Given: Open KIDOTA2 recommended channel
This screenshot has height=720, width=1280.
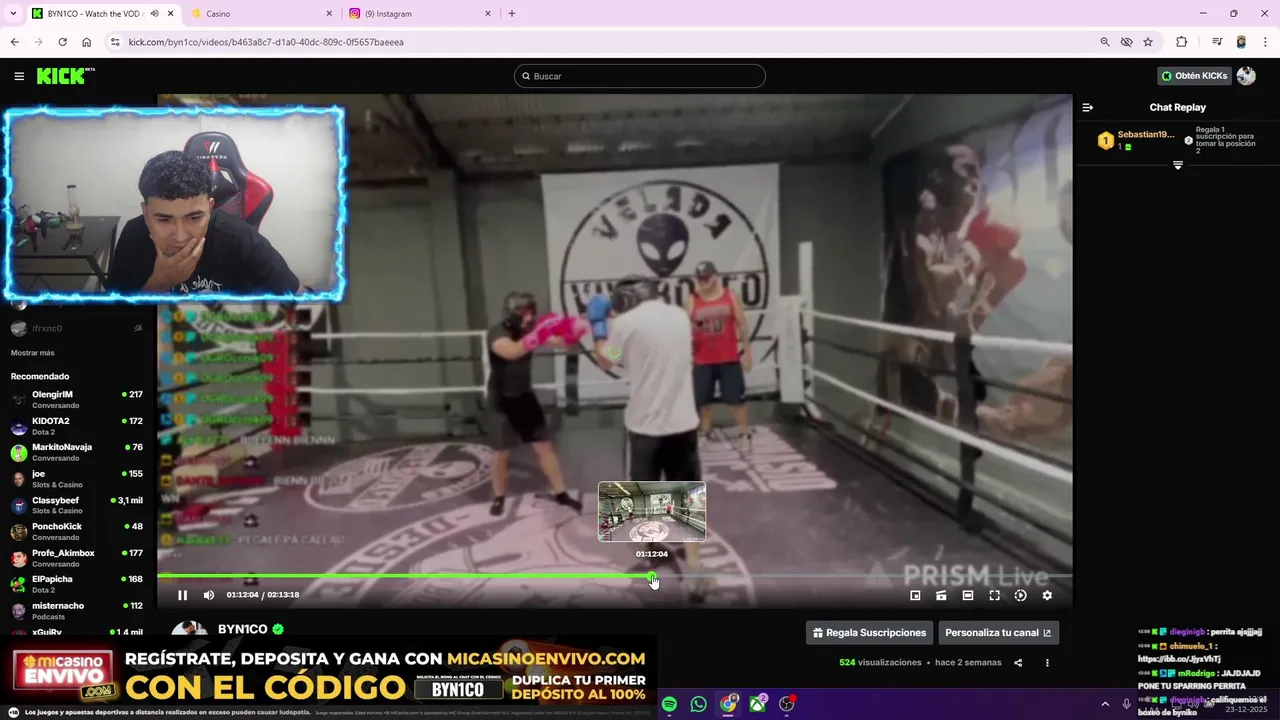Looking at the screenshot, I should click(78, 426).
